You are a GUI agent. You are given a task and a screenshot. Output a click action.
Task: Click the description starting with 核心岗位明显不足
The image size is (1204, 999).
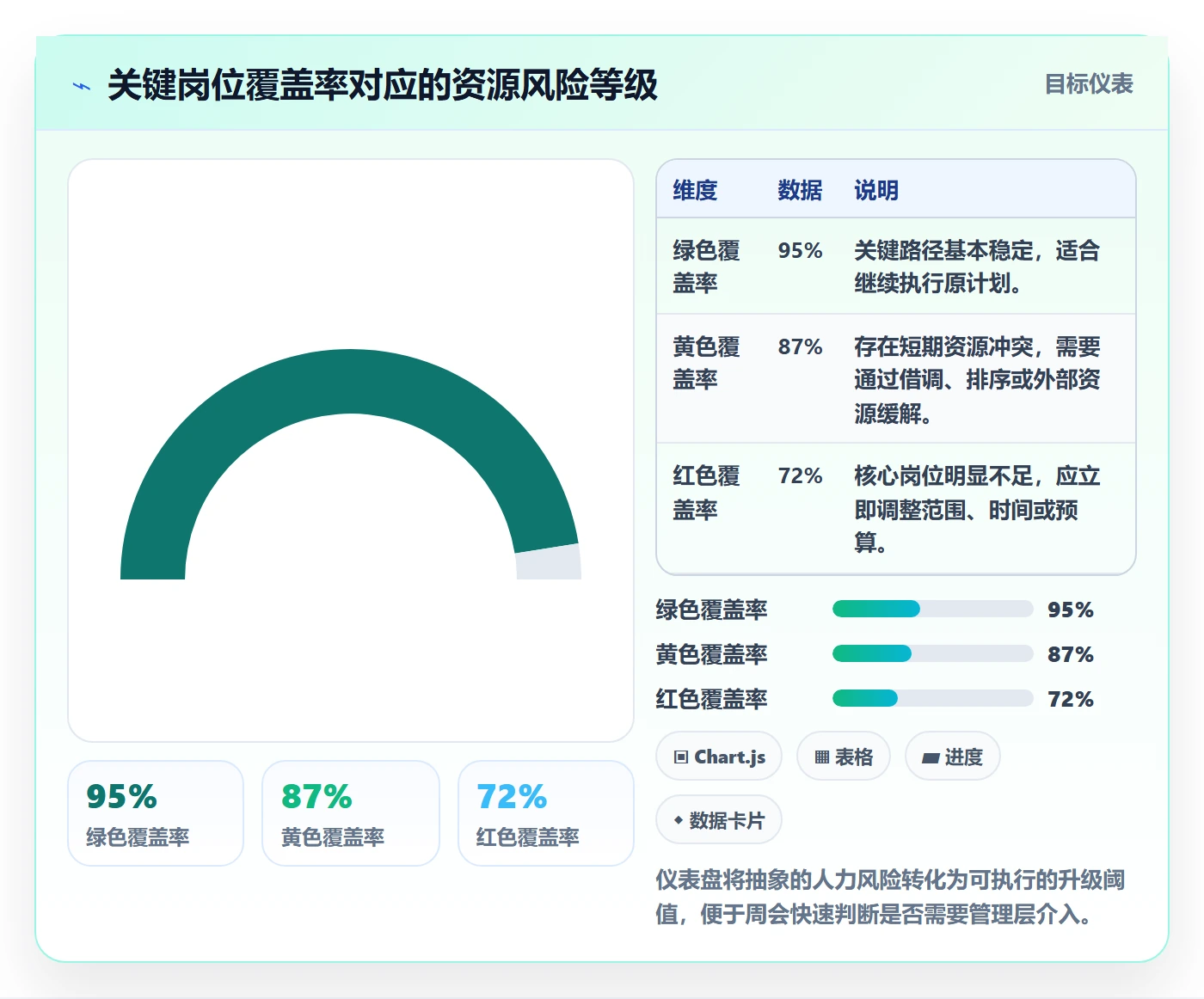tap(977, 509)
